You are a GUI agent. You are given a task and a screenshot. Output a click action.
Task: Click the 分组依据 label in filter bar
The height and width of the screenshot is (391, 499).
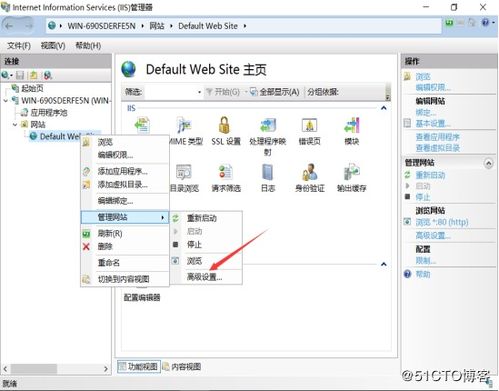click(x=323, y=92)
